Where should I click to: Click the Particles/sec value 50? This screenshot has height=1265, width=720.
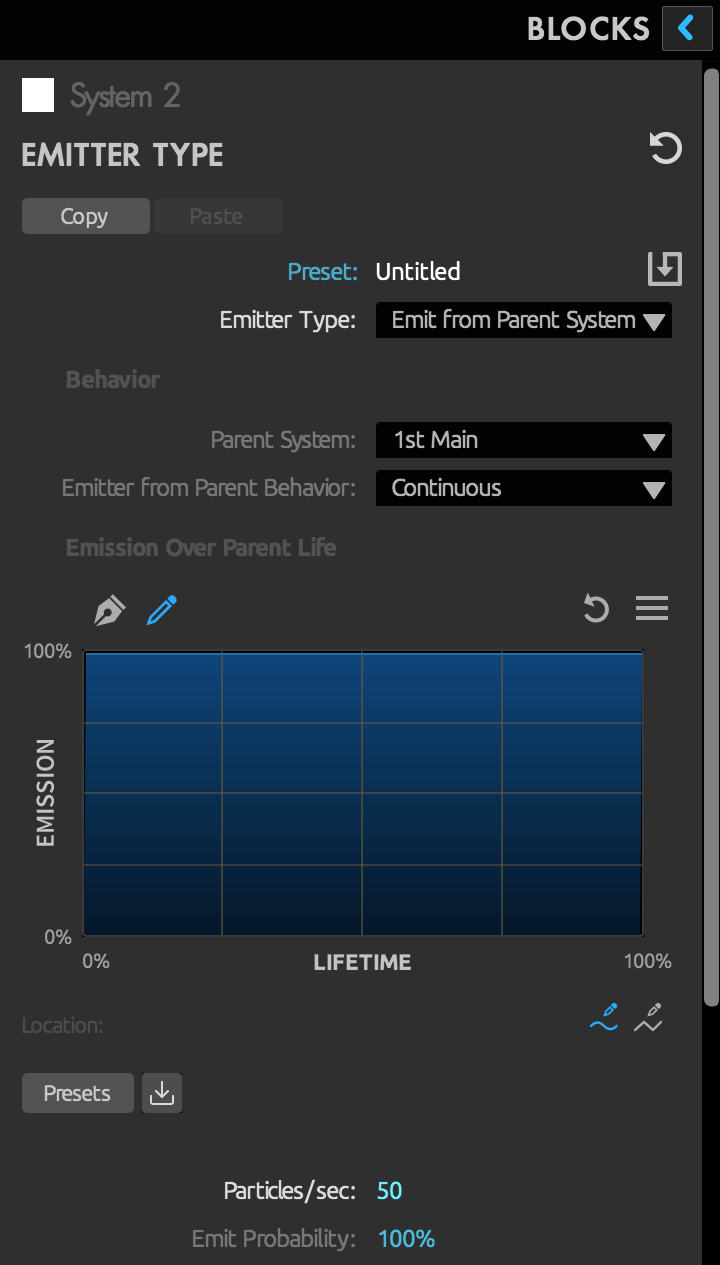pyautogui.click(x=389, y=1191)
